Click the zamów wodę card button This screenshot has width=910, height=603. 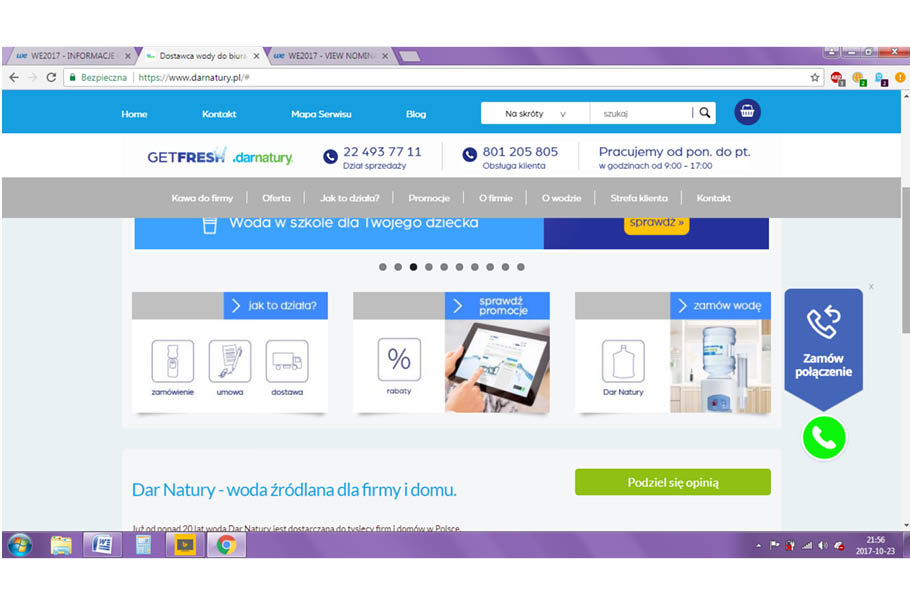720,305
